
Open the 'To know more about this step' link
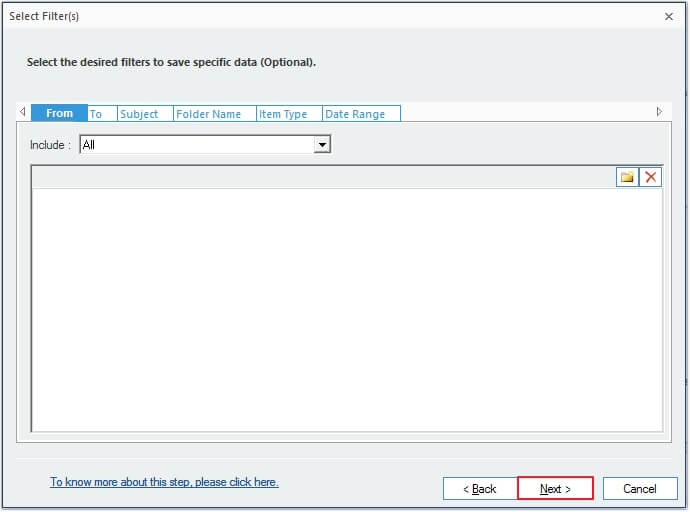(164, 482)
